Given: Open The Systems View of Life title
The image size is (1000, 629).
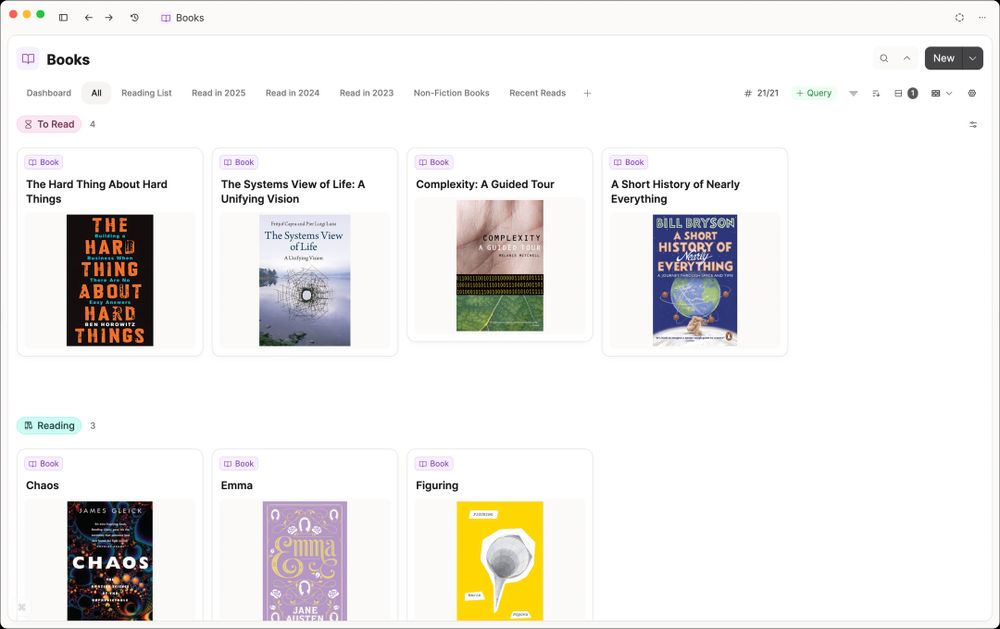Looking at the screenshot, I should click(293, 191).
